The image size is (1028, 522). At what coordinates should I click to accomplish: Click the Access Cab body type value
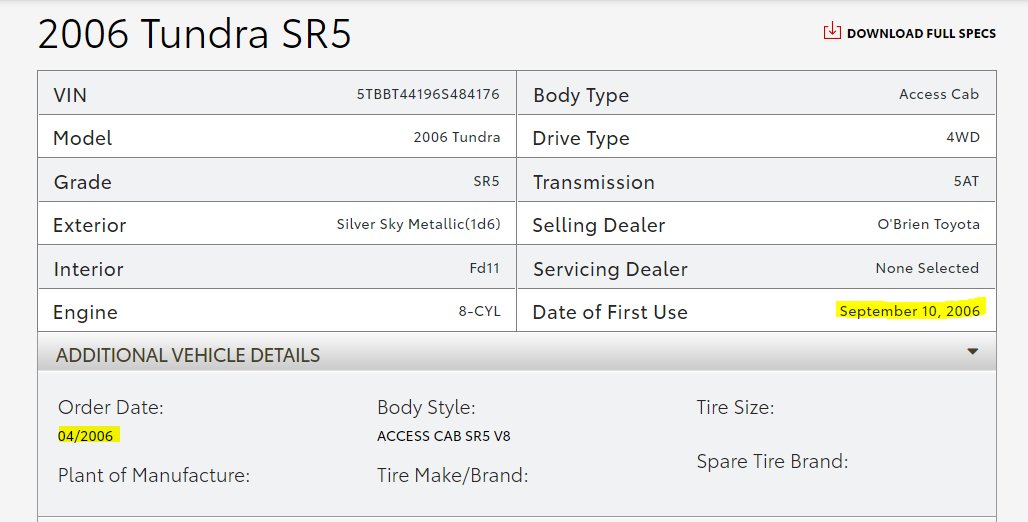point(939,95)
